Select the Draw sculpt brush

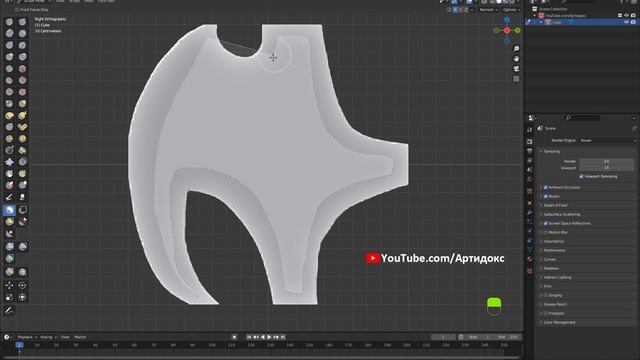[9, 22]
